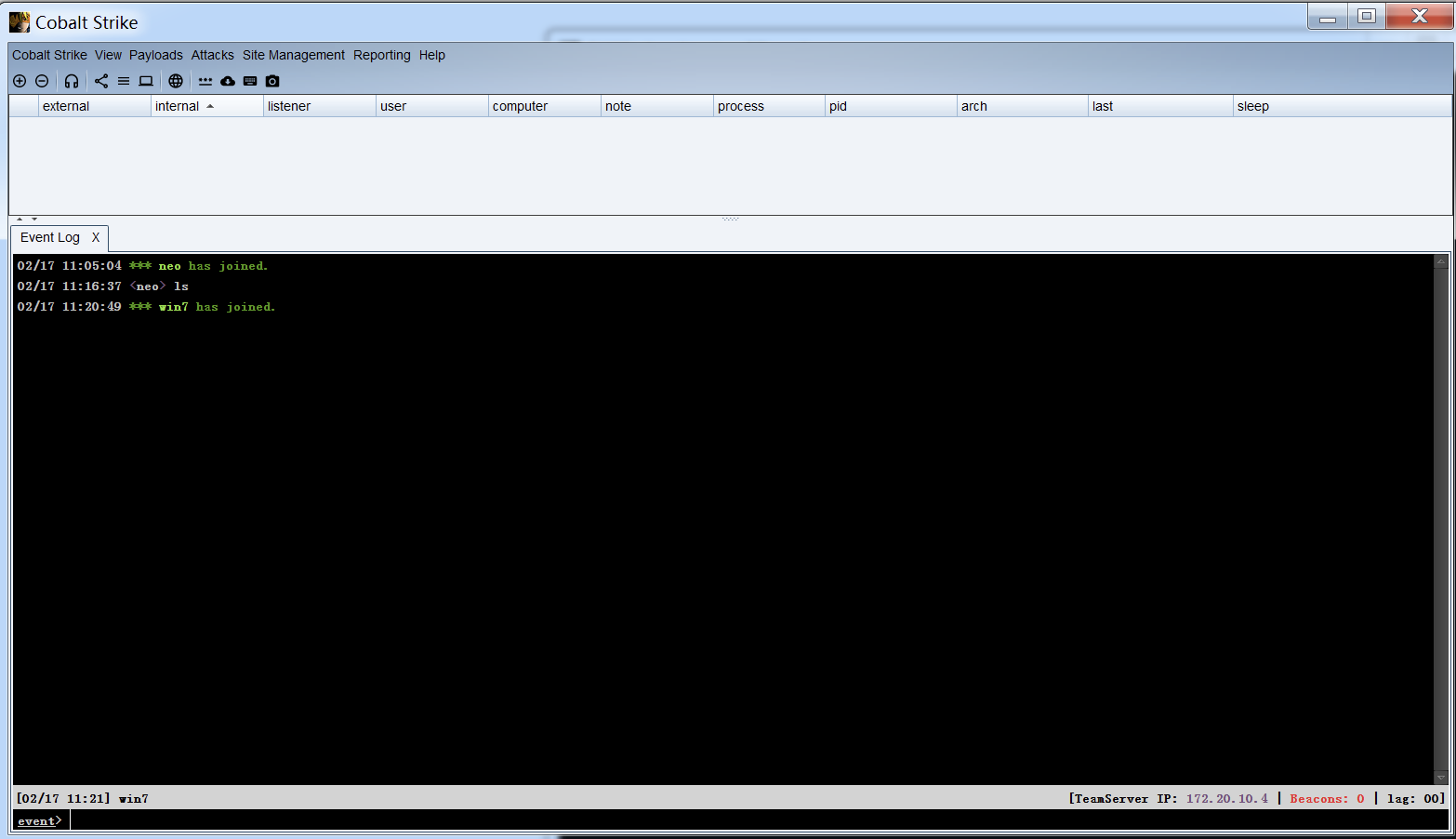Viewport: 1456px width, 839px height.
Task: Expand top pane with the down splitter arrow
Action: [34, 220]
